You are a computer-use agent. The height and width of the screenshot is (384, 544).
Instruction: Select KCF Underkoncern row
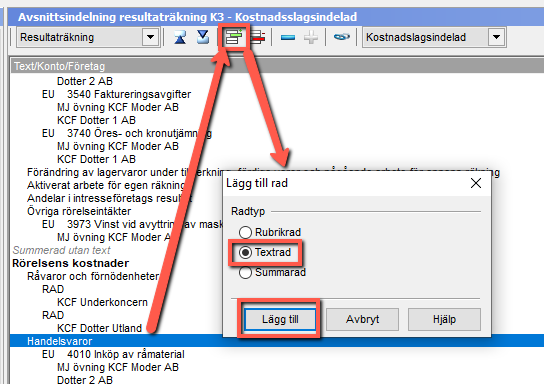pyautogui.click(x=102, y=302)
